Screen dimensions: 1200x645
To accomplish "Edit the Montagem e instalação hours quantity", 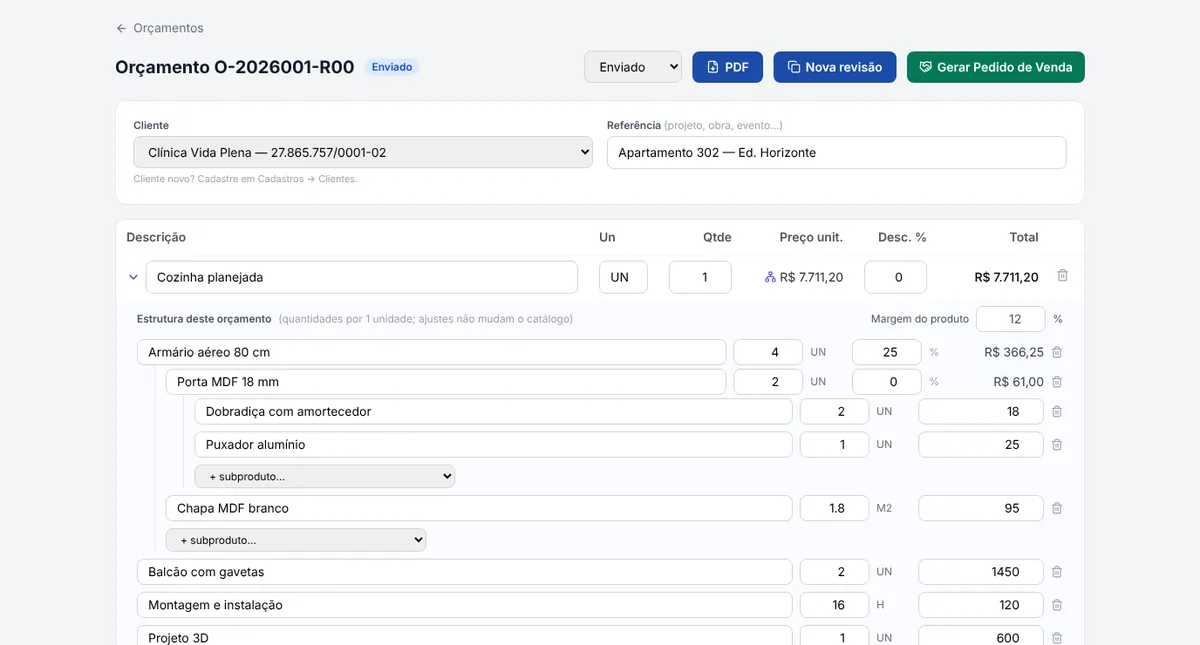I will pyautogui.click(x=834, y=605).
